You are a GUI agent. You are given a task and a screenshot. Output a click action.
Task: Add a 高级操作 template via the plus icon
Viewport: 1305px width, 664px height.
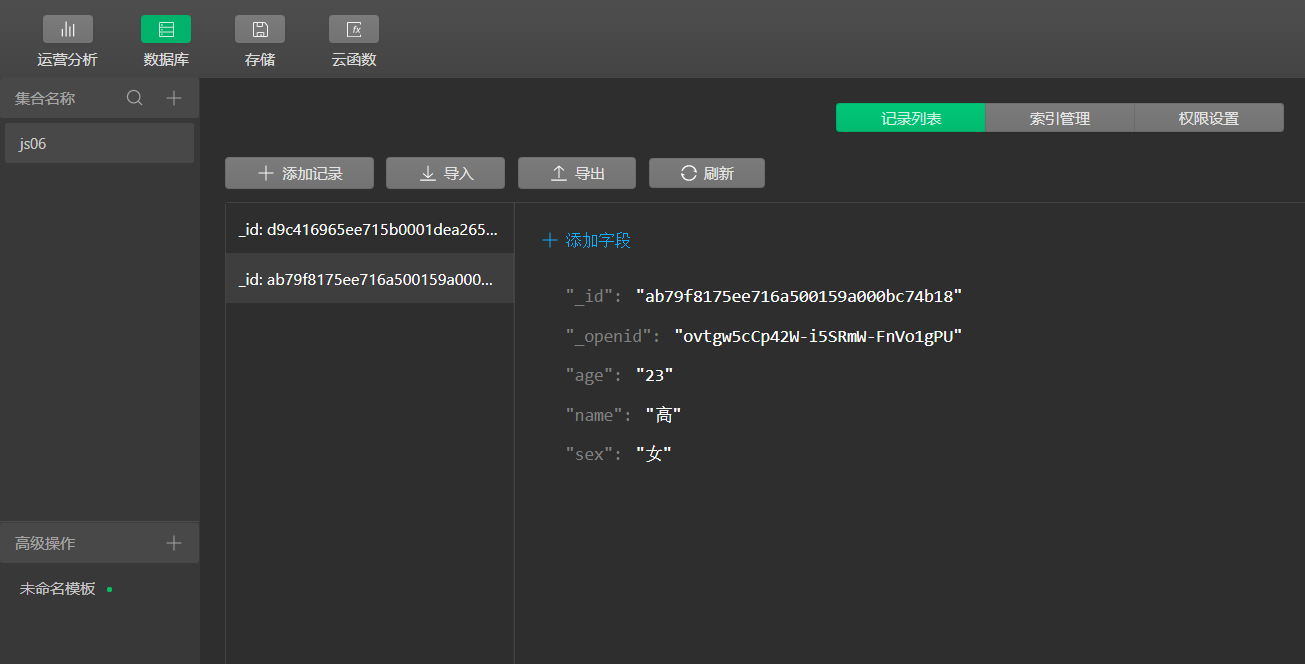(x=174, y=543)
